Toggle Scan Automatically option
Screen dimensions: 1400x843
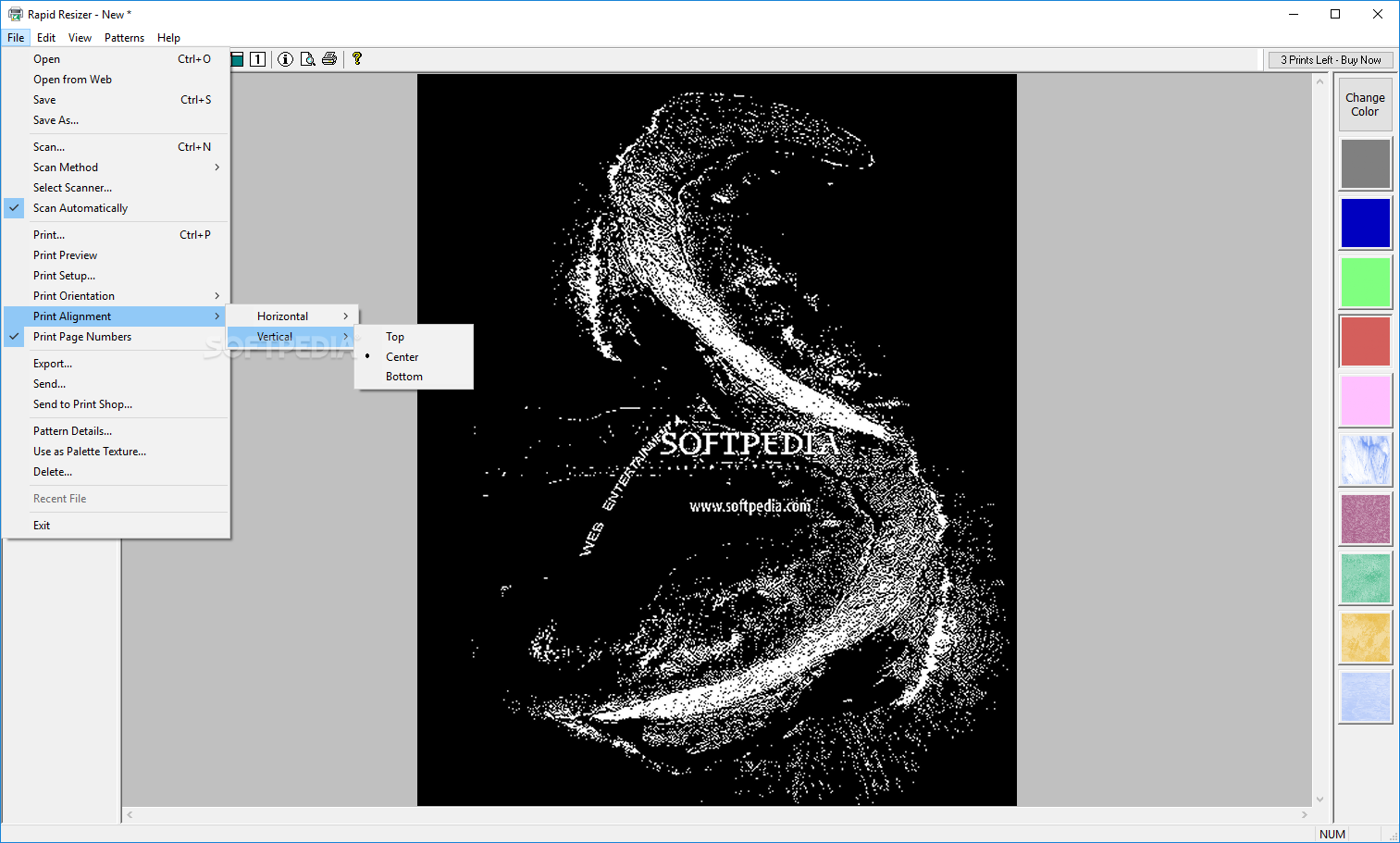pos(117,208)
